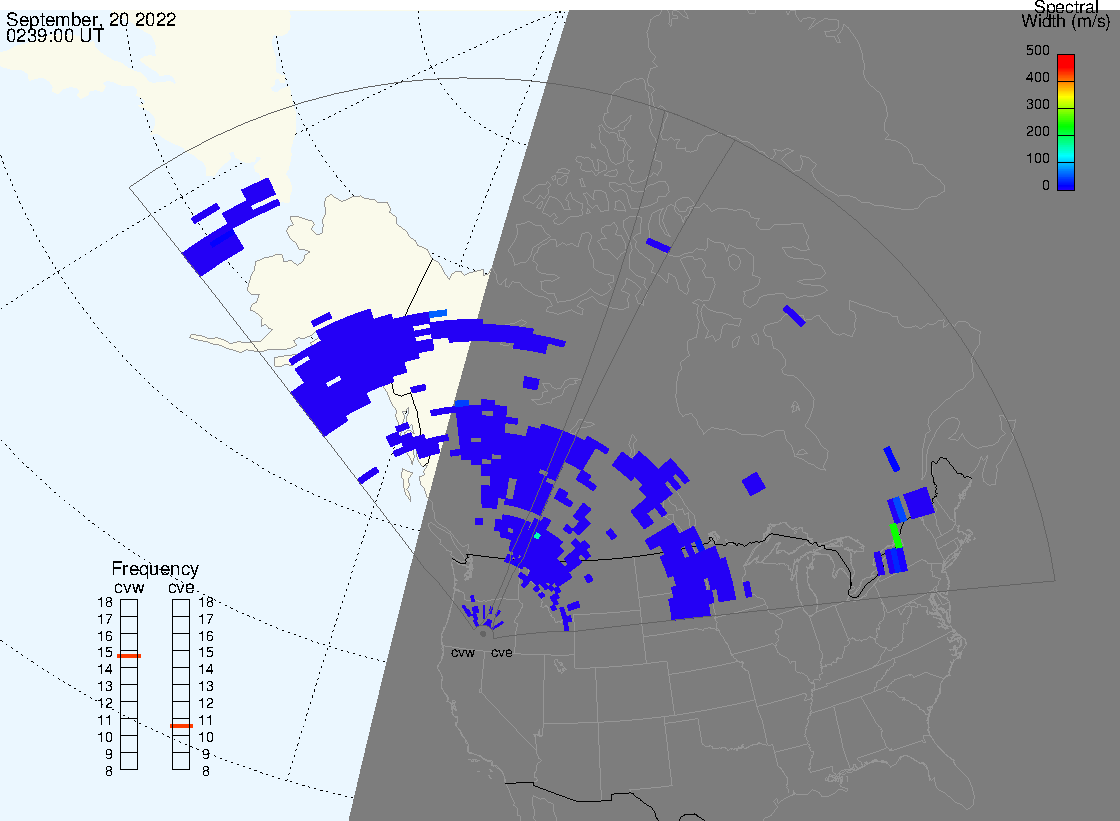Click the '400' value on color scale

[x=1038, y=77]
